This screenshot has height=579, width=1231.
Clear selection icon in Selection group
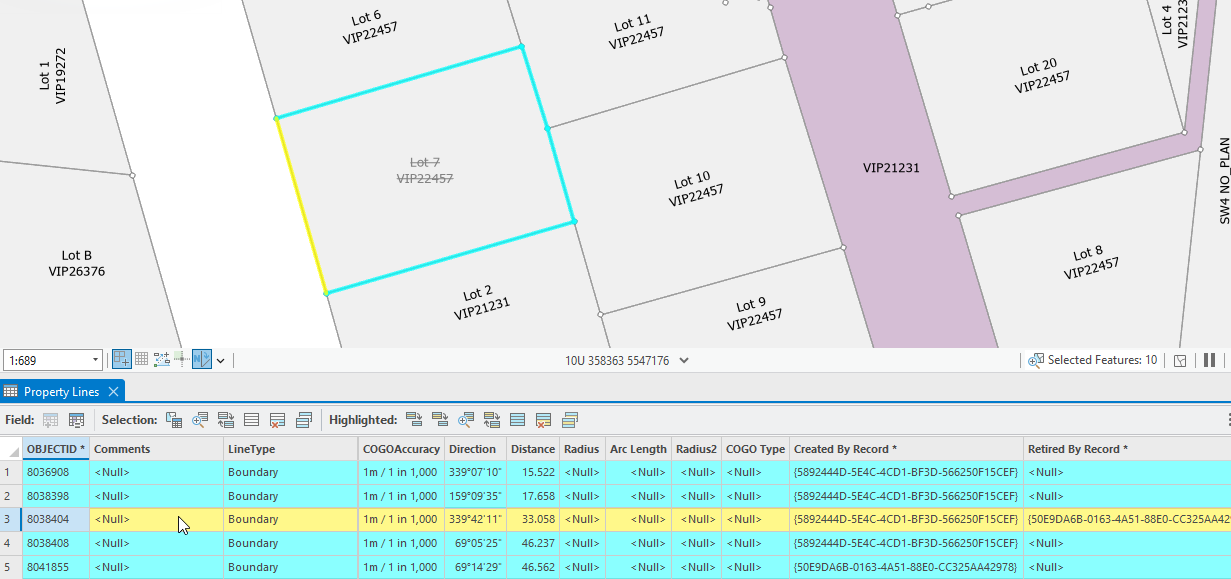pyautogui.click(x=252, y=420)
